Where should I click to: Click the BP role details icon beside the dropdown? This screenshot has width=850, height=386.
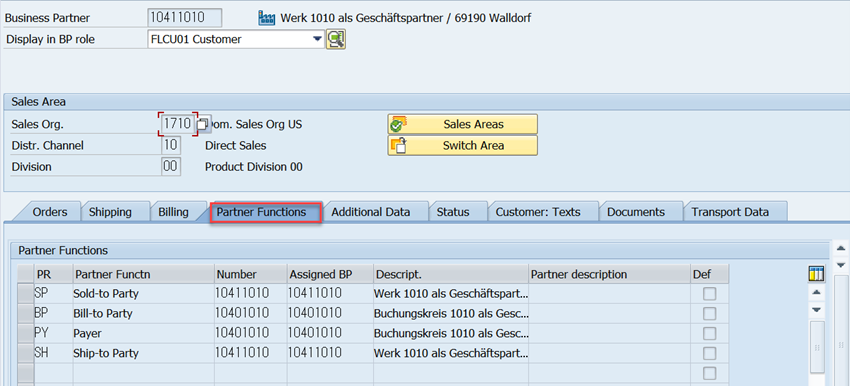tap(336, 39)
